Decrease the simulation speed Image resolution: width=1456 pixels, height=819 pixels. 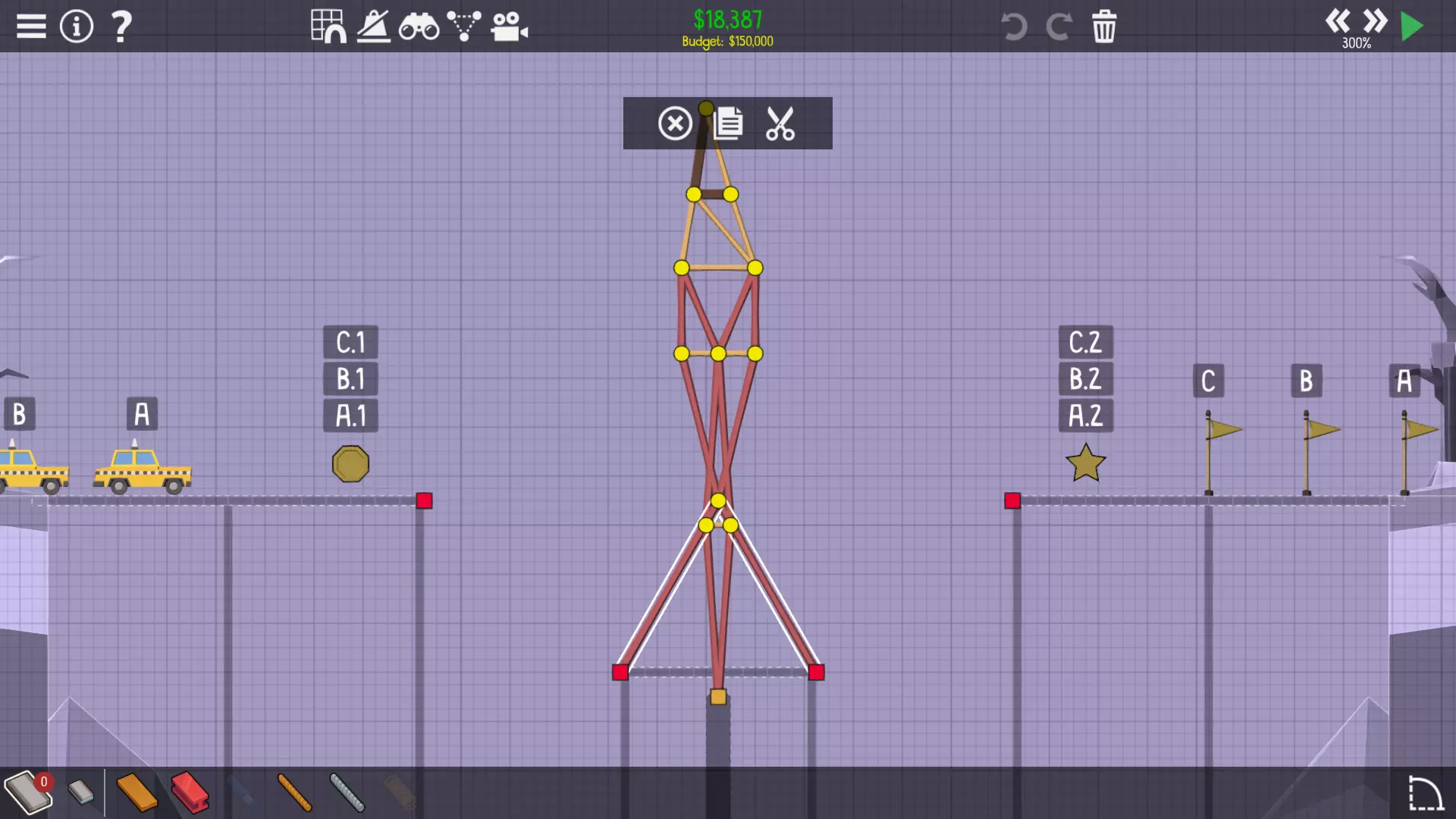1338,20
